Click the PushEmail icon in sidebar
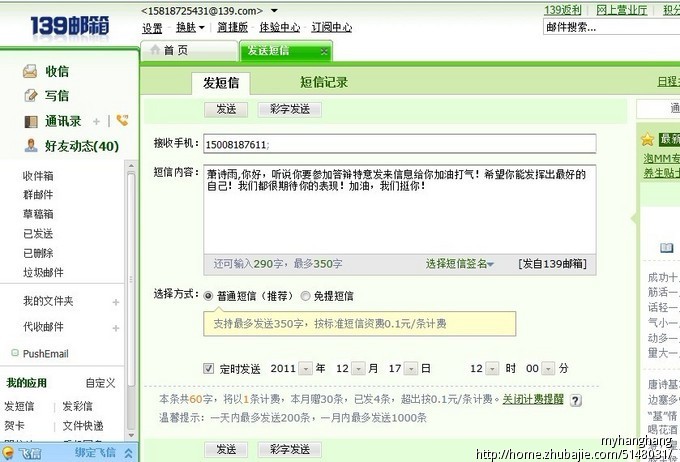Screen dimensions: 680x462 click(15, 353)
